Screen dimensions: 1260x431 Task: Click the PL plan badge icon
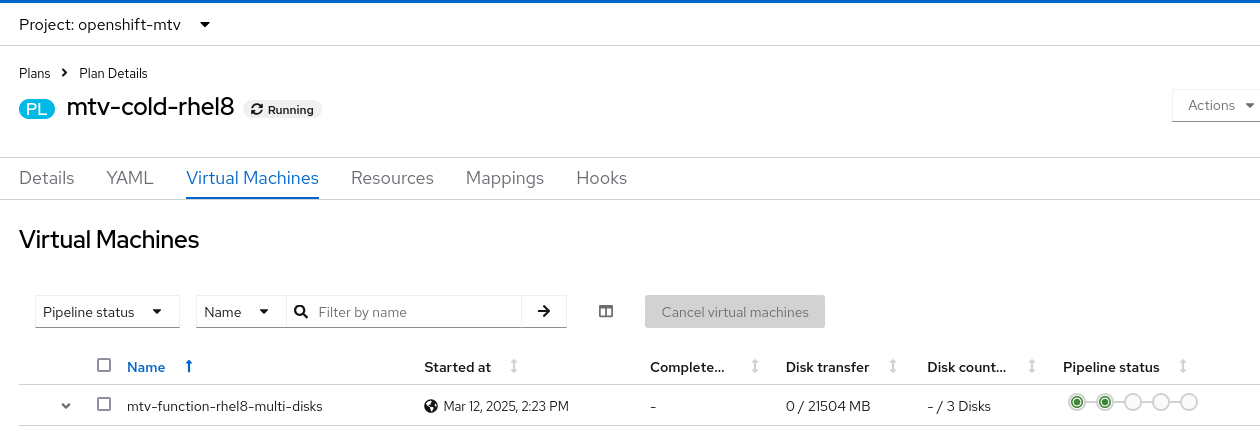pyautogui.click(x=37, y=109)
